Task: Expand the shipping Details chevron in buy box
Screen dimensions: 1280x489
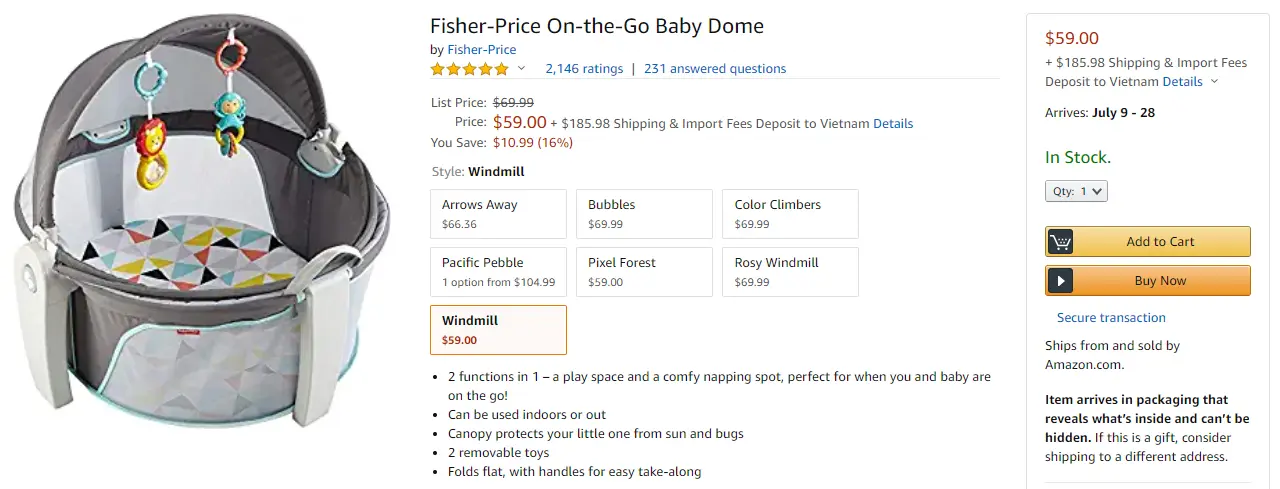Action: click(x=1215, y=82)
